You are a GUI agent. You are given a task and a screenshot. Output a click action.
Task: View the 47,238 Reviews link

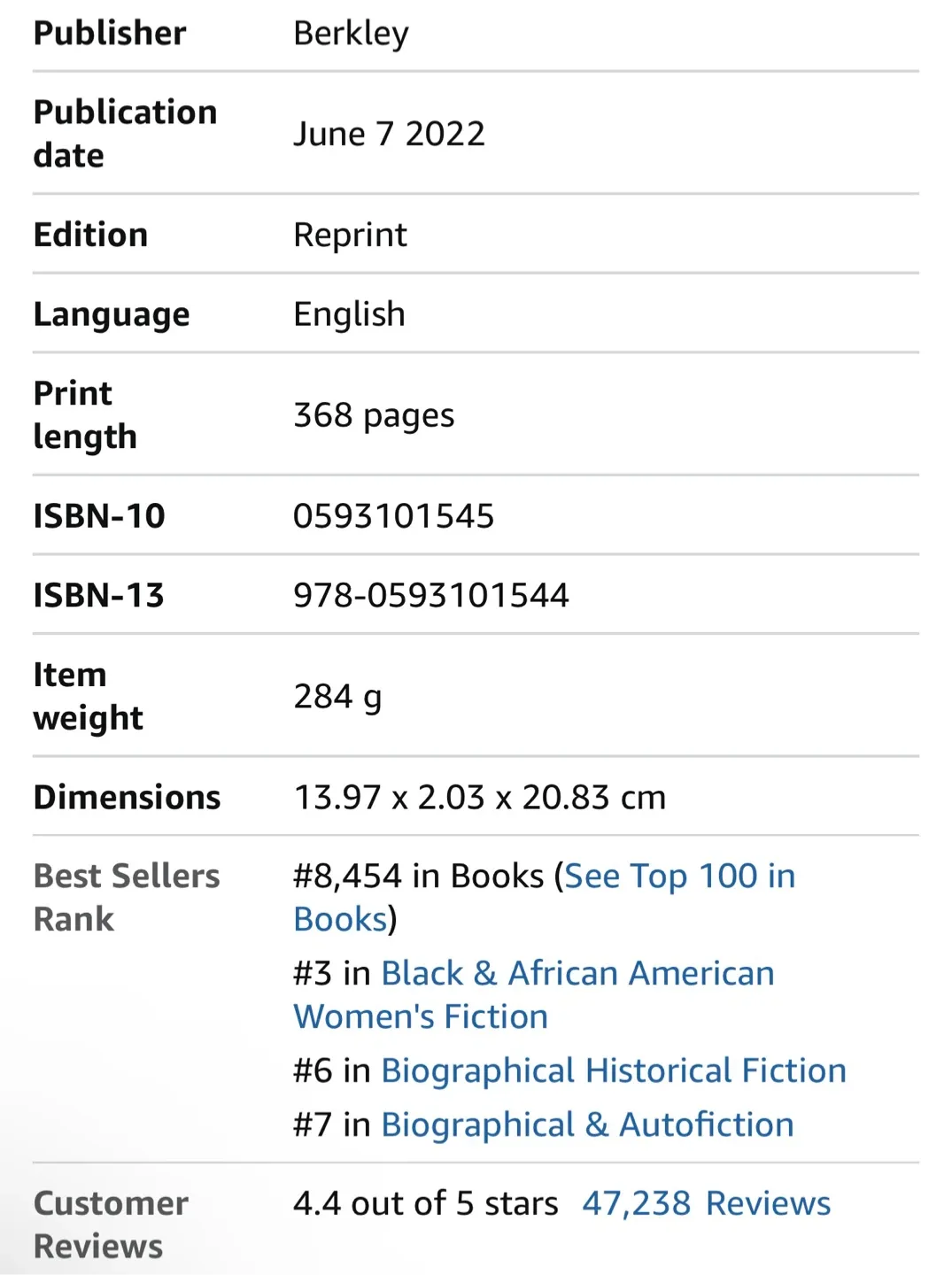[705, 1202]
